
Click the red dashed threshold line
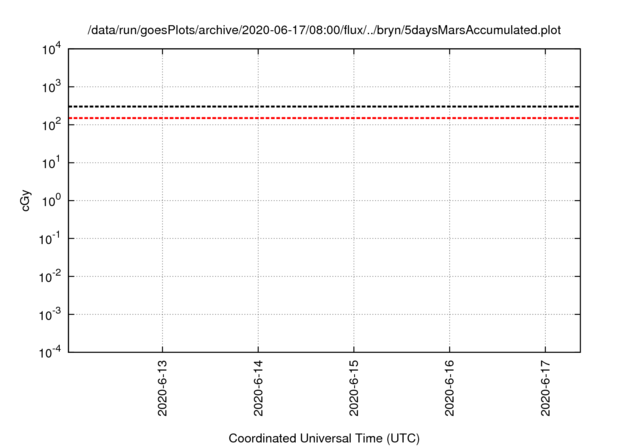[324, 118]
